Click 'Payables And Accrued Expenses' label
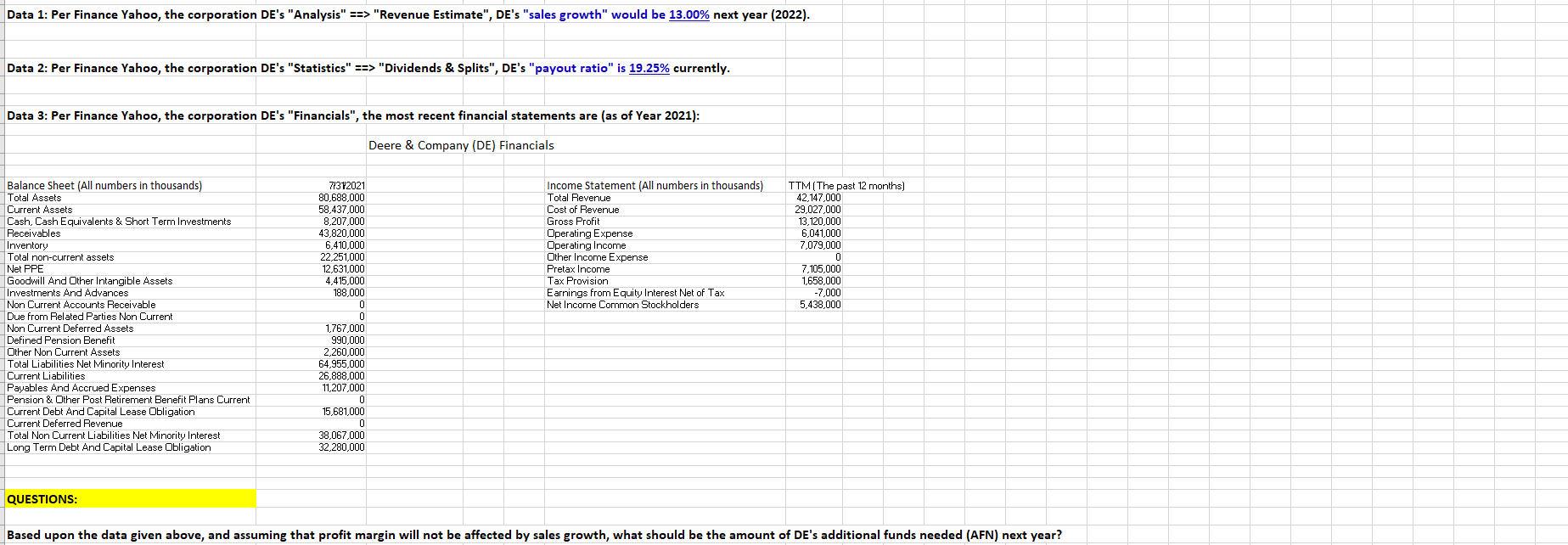Viewport: 1568px width, 545px height. click(x=81, y=387)
